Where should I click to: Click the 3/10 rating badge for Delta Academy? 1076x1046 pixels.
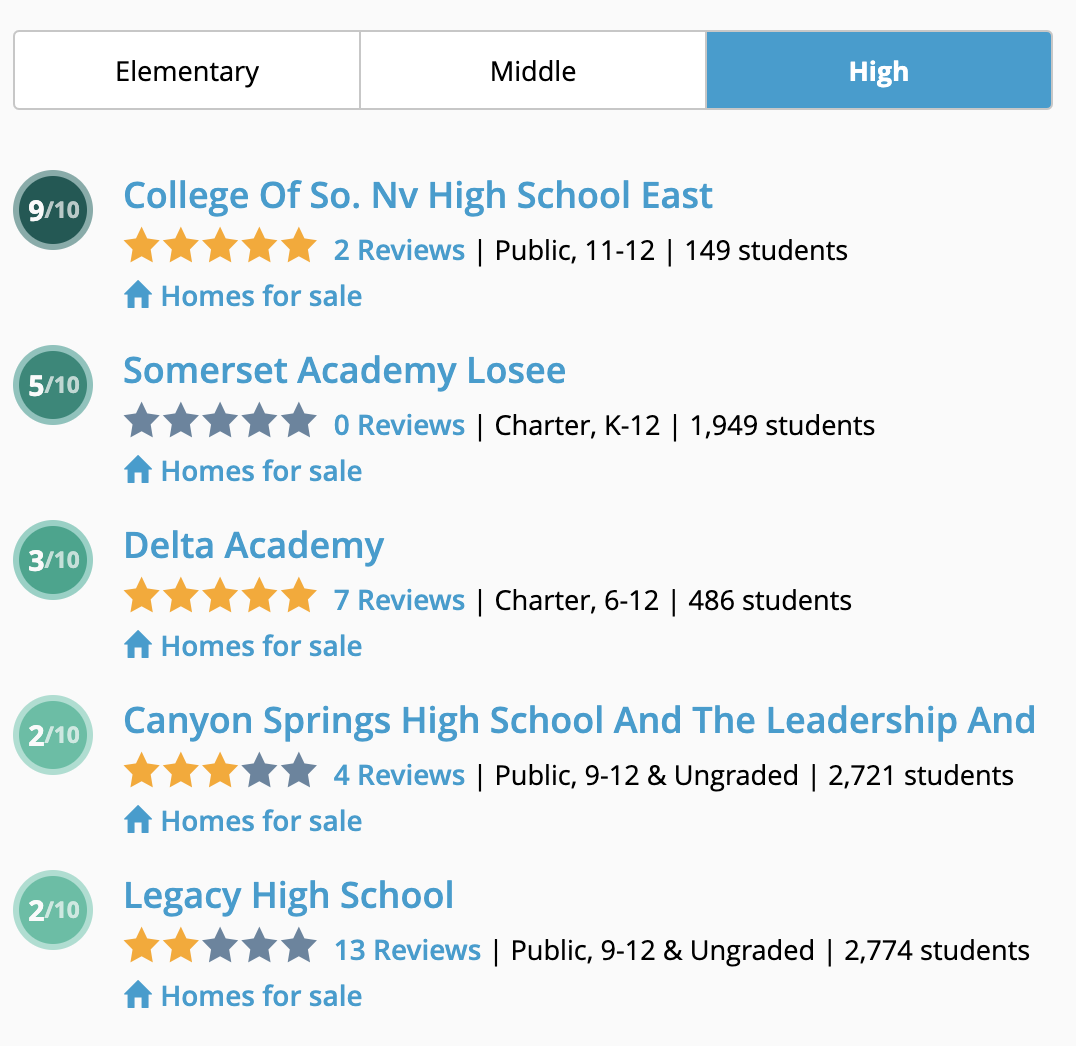pyautogui.click(x=53, y=559)
